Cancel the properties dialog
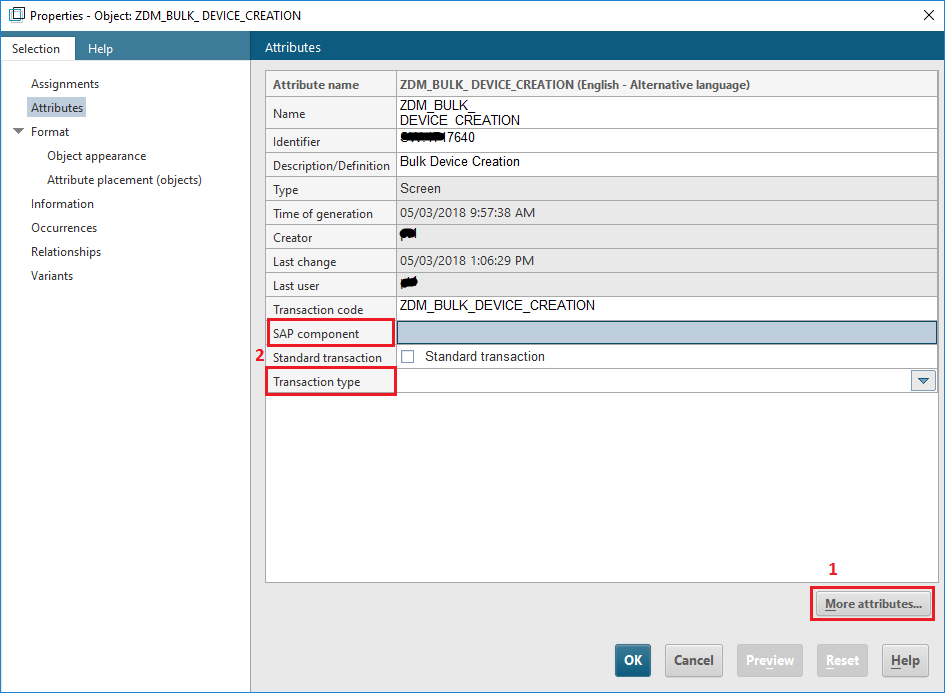 coord(693,660)
